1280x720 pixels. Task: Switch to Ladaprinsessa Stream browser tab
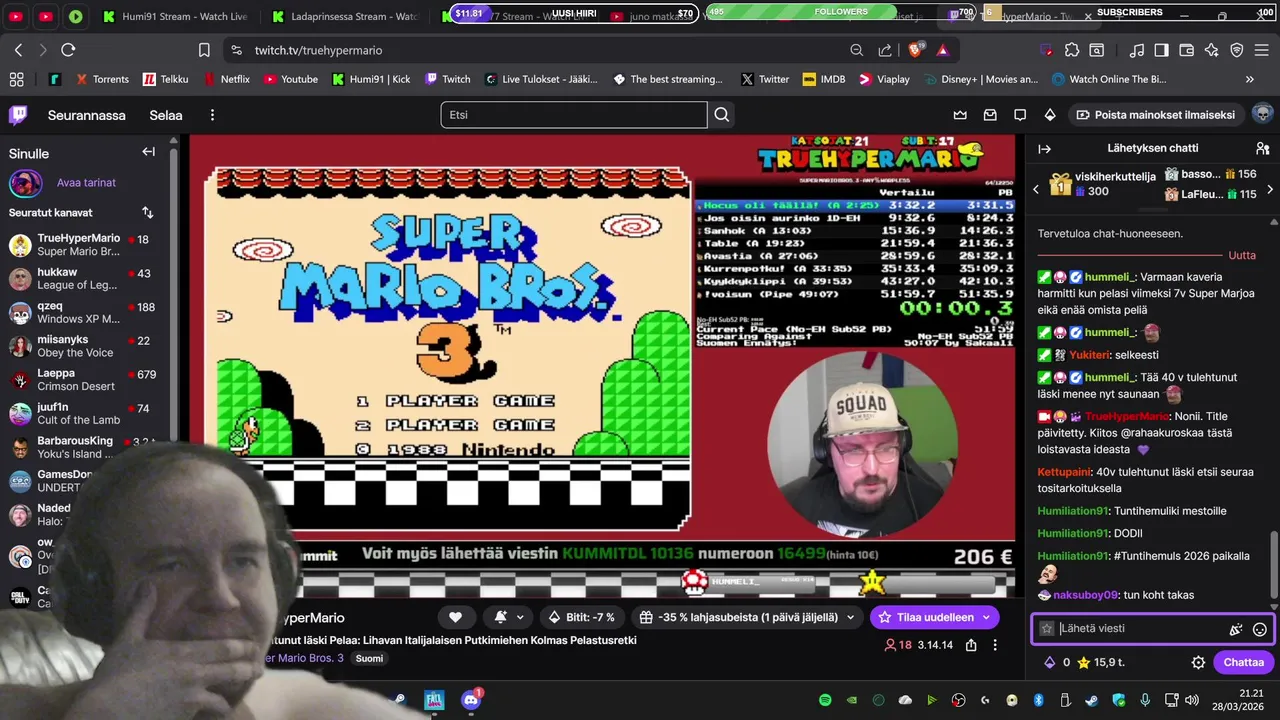[x=346, y=17]
